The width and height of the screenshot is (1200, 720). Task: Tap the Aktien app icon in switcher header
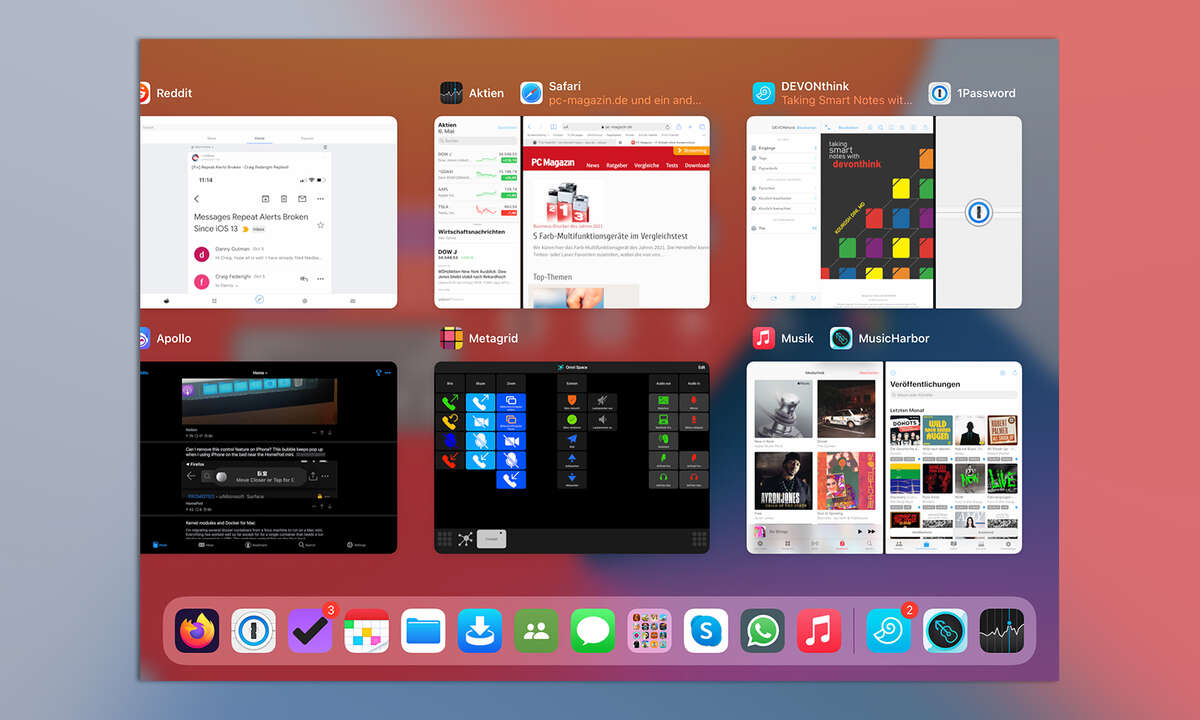(x=451, y=93)
